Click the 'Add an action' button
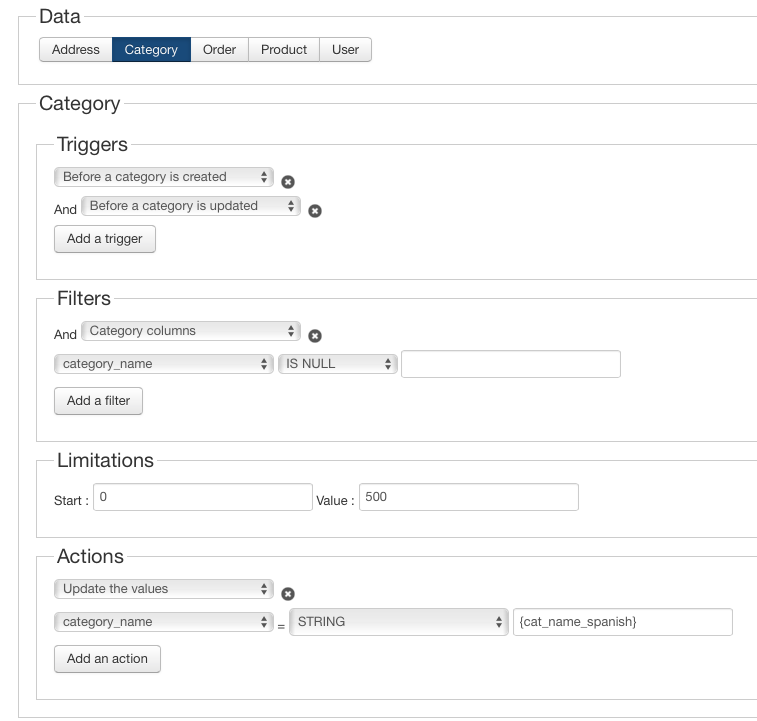This screenshot has height=721, width=757. click(x=107, y=659)
